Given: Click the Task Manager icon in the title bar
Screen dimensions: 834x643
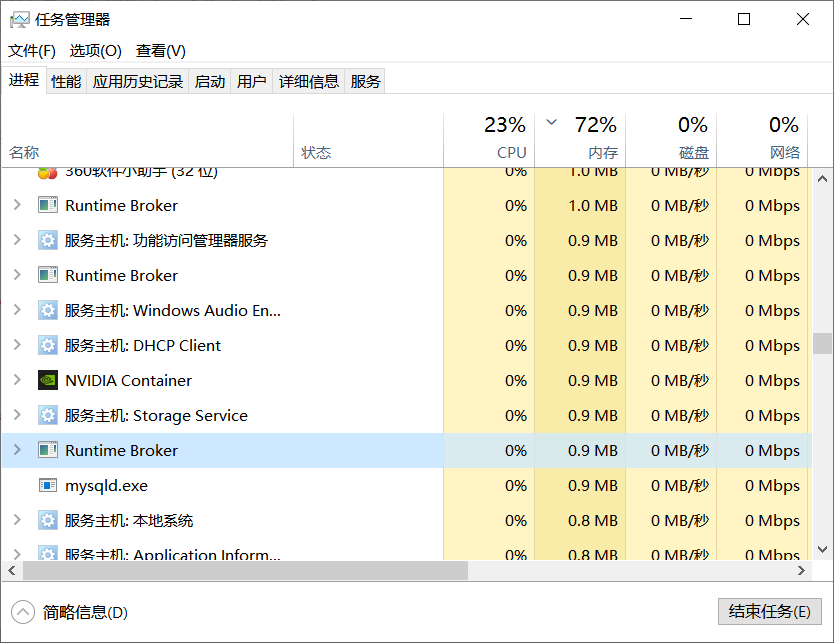Looking at the screenshot, I should [22, 18].
